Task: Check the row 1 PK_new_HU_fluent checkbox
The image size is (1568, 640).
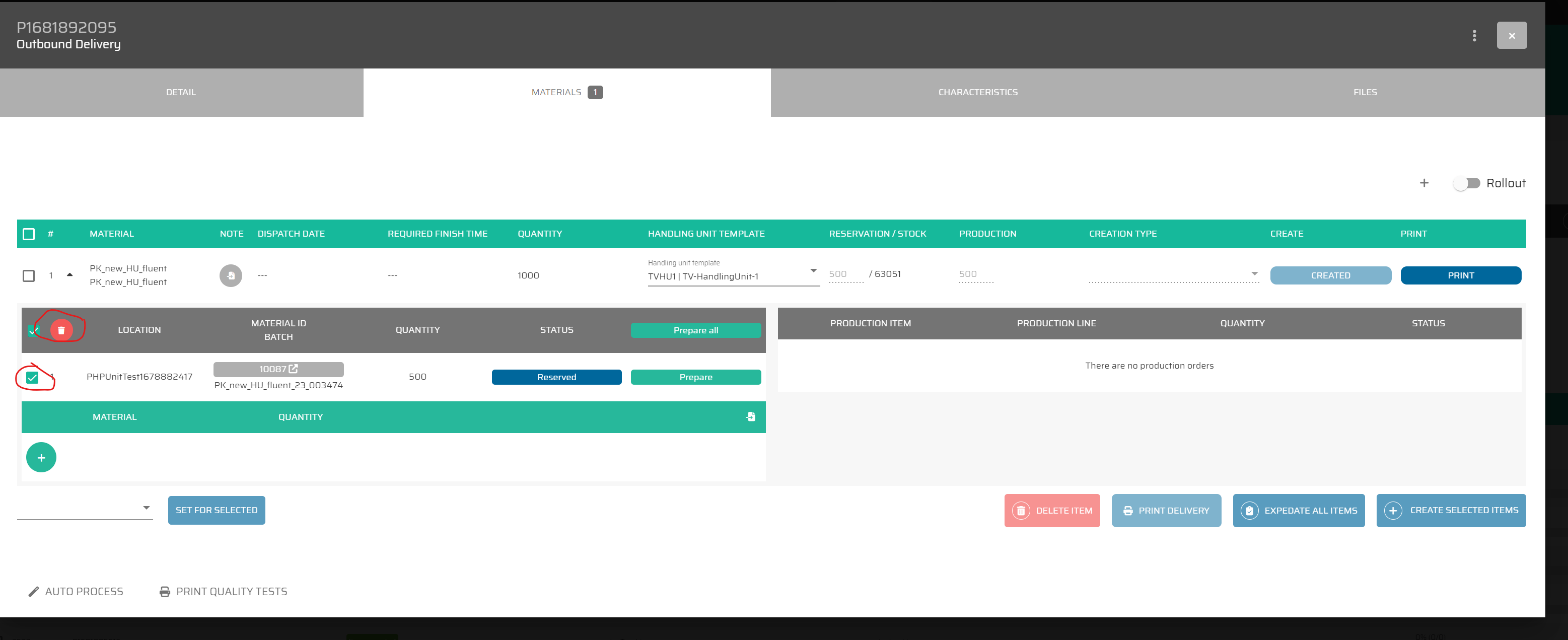Action: [29, 276]
